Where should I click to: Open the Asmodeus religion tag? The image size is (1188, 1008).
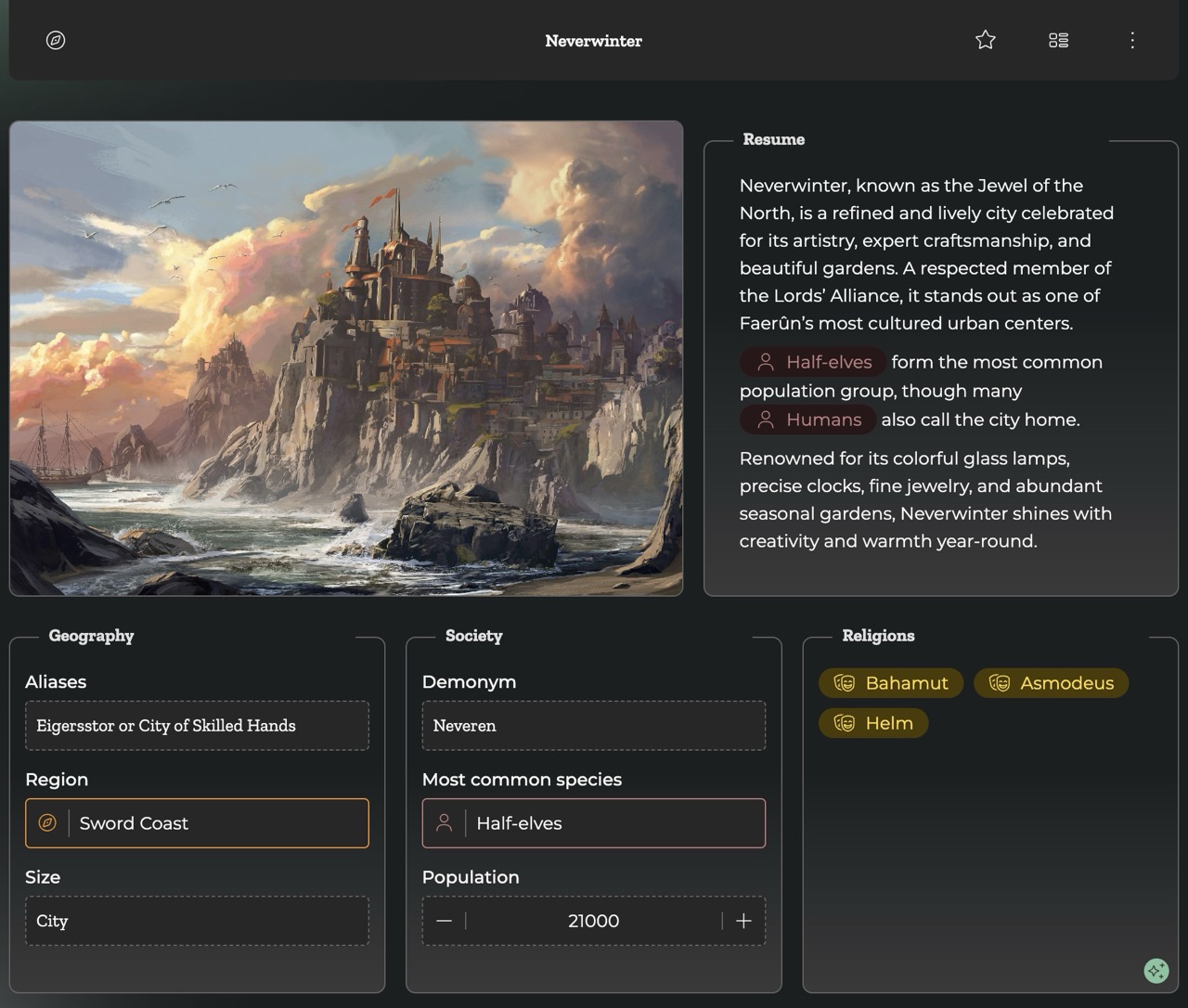coord(1051,683)
